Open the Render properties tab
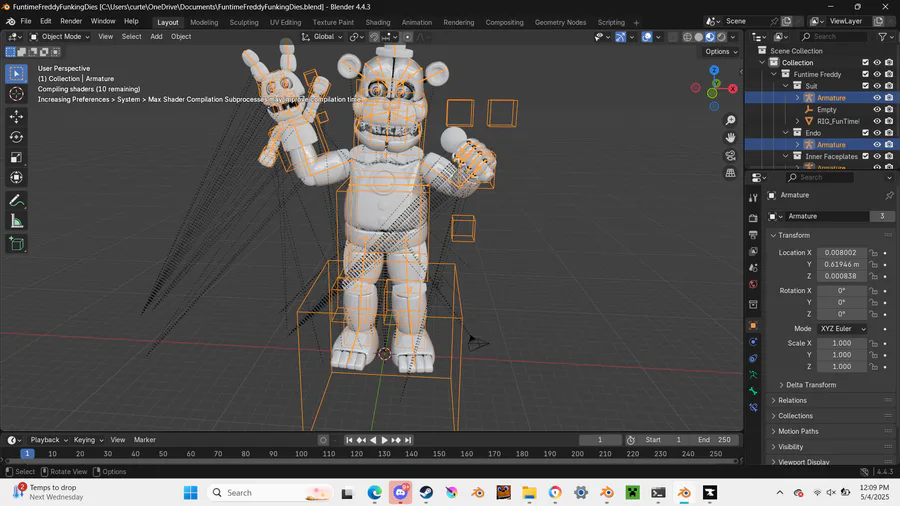This screenshot has width=900, height=506. pos(753,218)
